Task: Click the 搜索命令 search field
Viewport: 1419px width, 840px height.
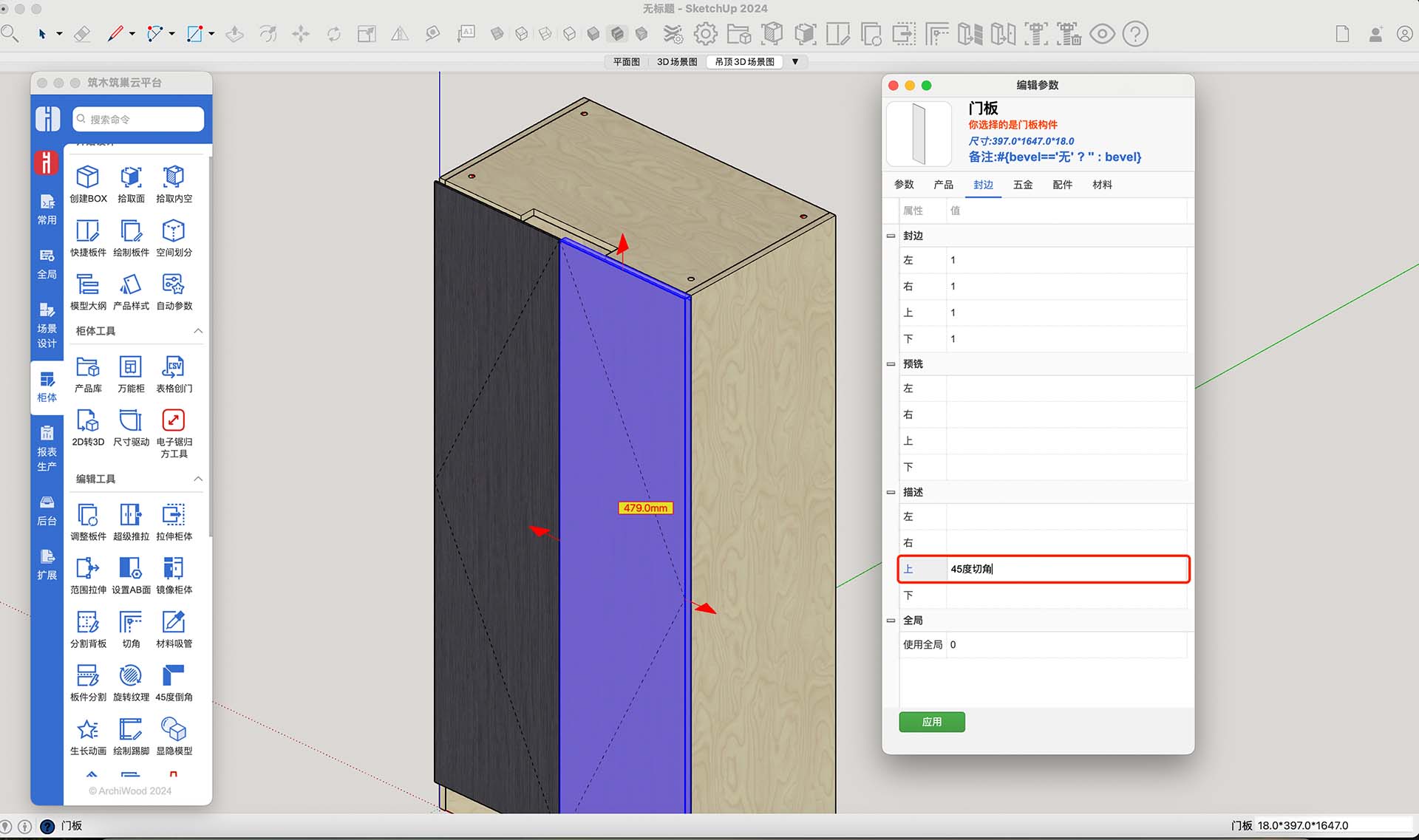Action: pos(138,119)
